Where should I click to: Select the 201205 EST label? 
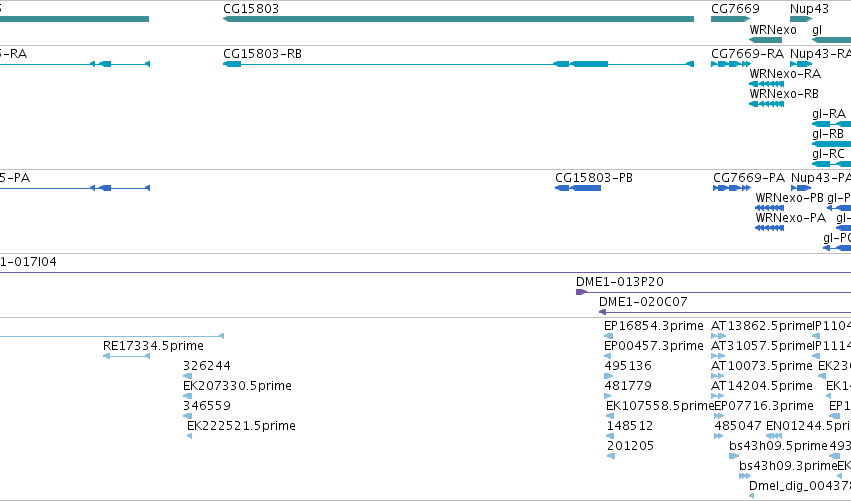[x=630, y=446]
